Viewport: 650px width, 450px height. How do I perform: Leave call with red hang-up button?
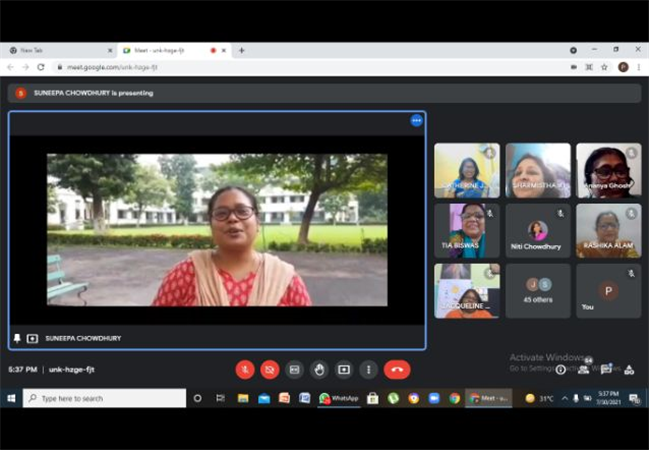pyautogui.click(x=397, y=369)
